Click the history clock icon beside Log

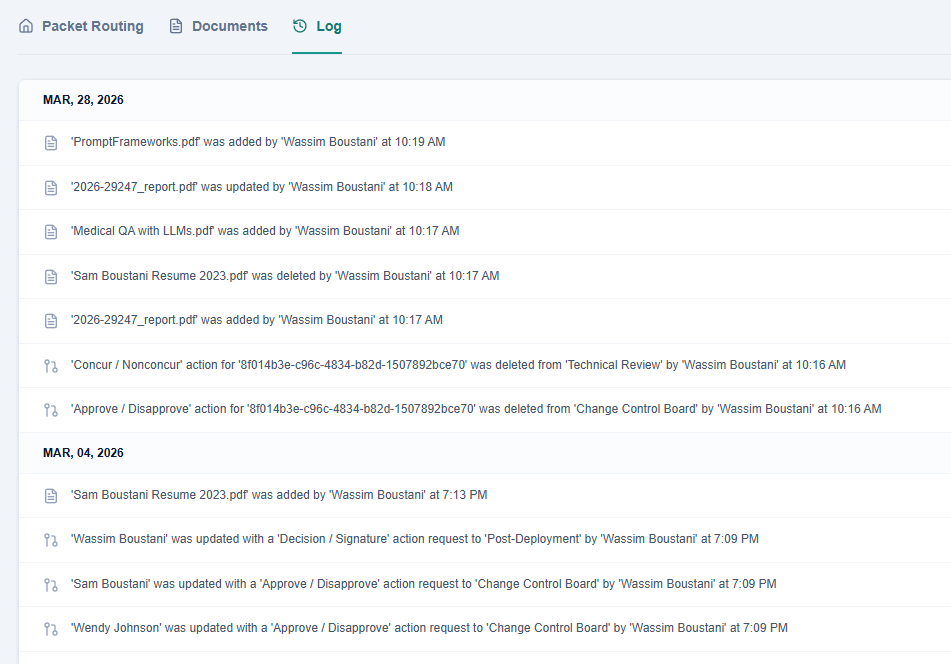click(300, 26)
